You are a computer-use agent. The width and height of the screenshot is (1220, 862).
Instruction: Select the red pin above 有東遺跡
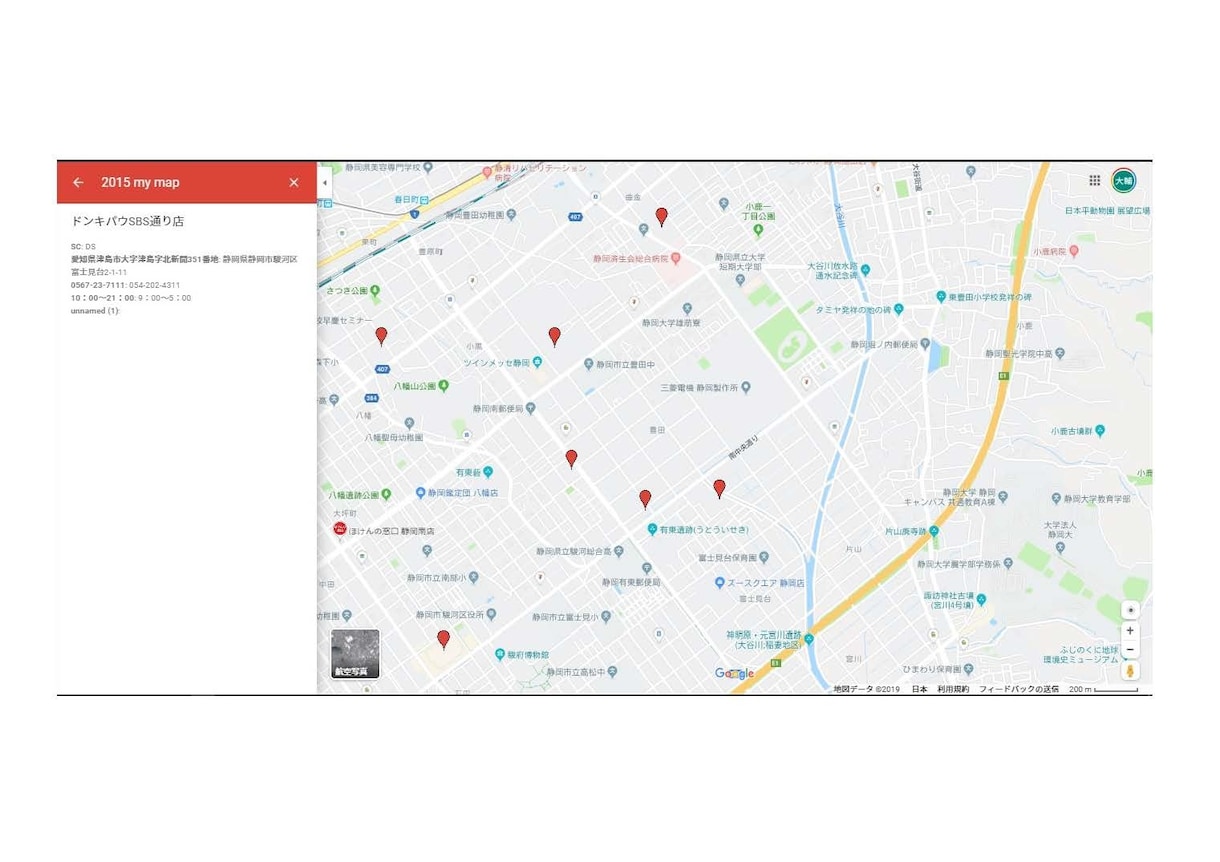645,498
